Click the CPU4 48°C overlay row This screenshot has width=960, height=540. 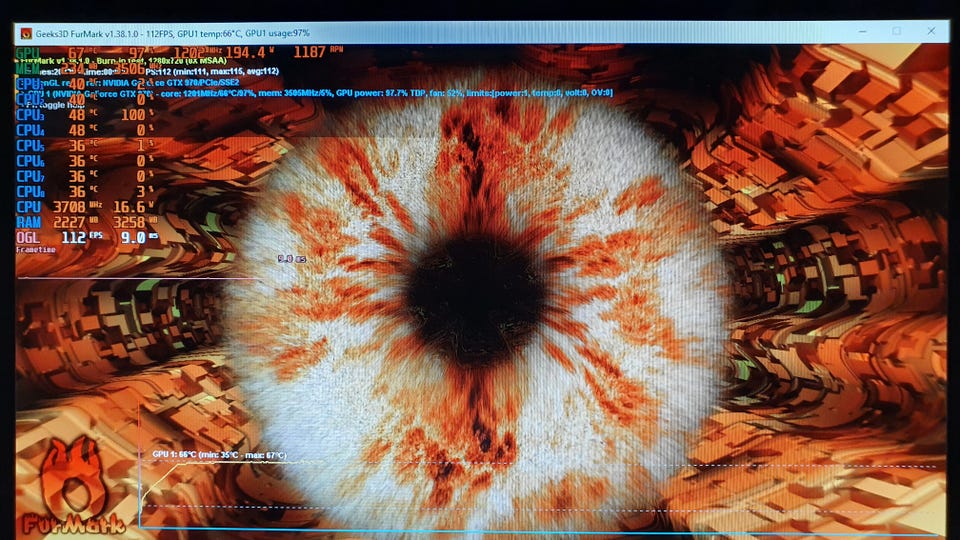(x=84, y=130)
